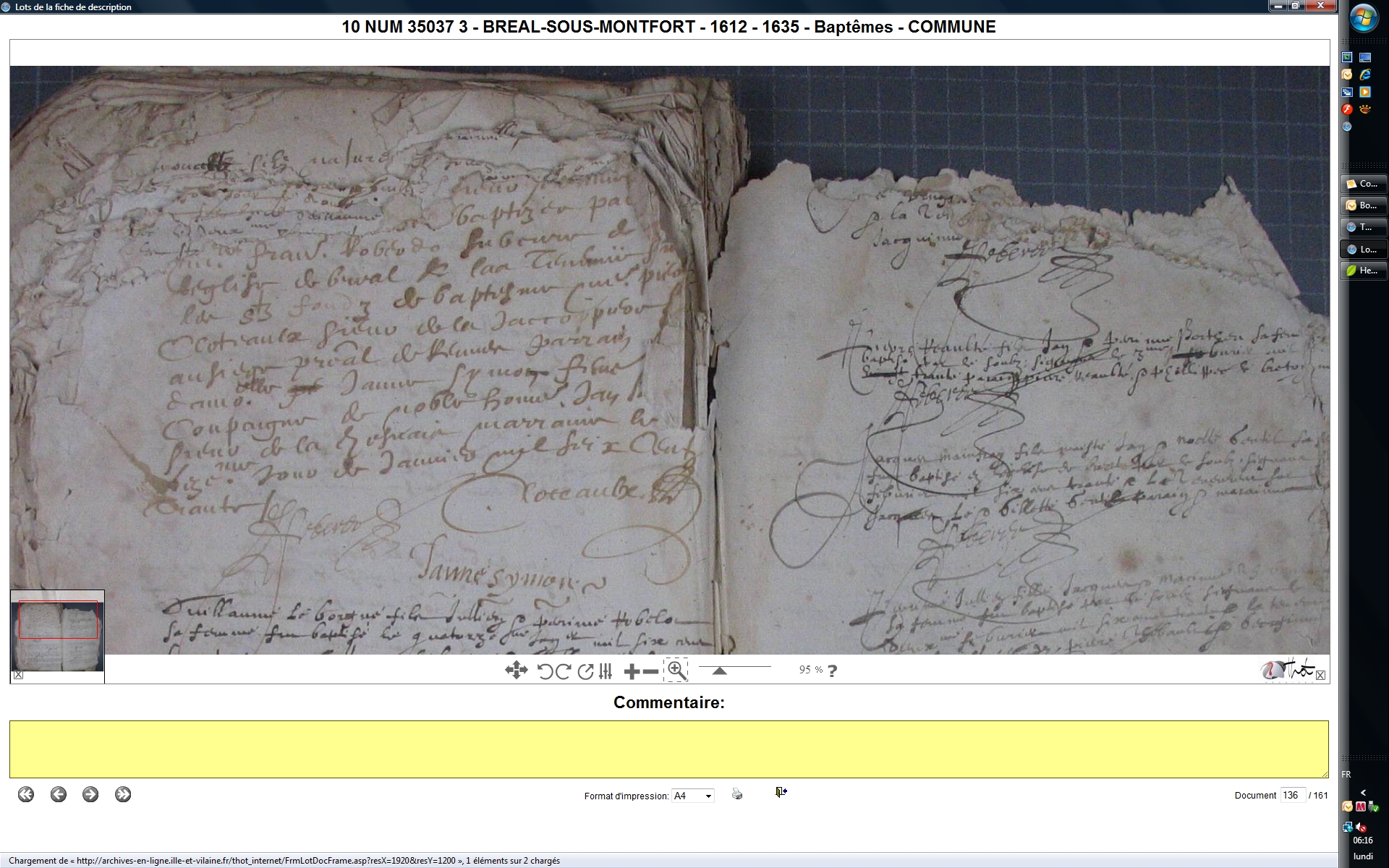Open the image adjustment sliders tool
This screenshot has height=868, width=1389.
(x=606, y=671)
